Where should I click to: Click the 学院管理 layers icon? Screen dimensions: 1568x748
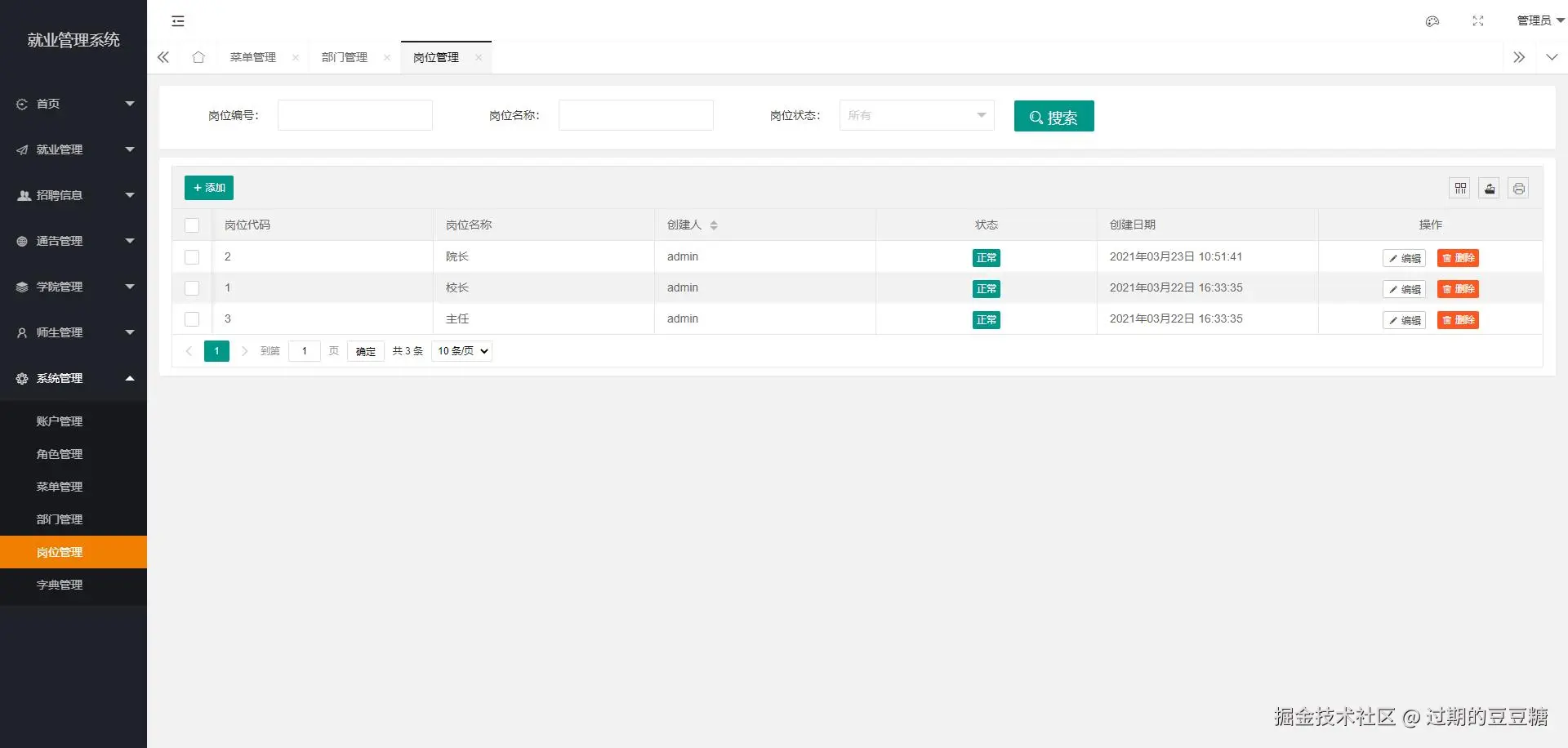coord(22,287)
